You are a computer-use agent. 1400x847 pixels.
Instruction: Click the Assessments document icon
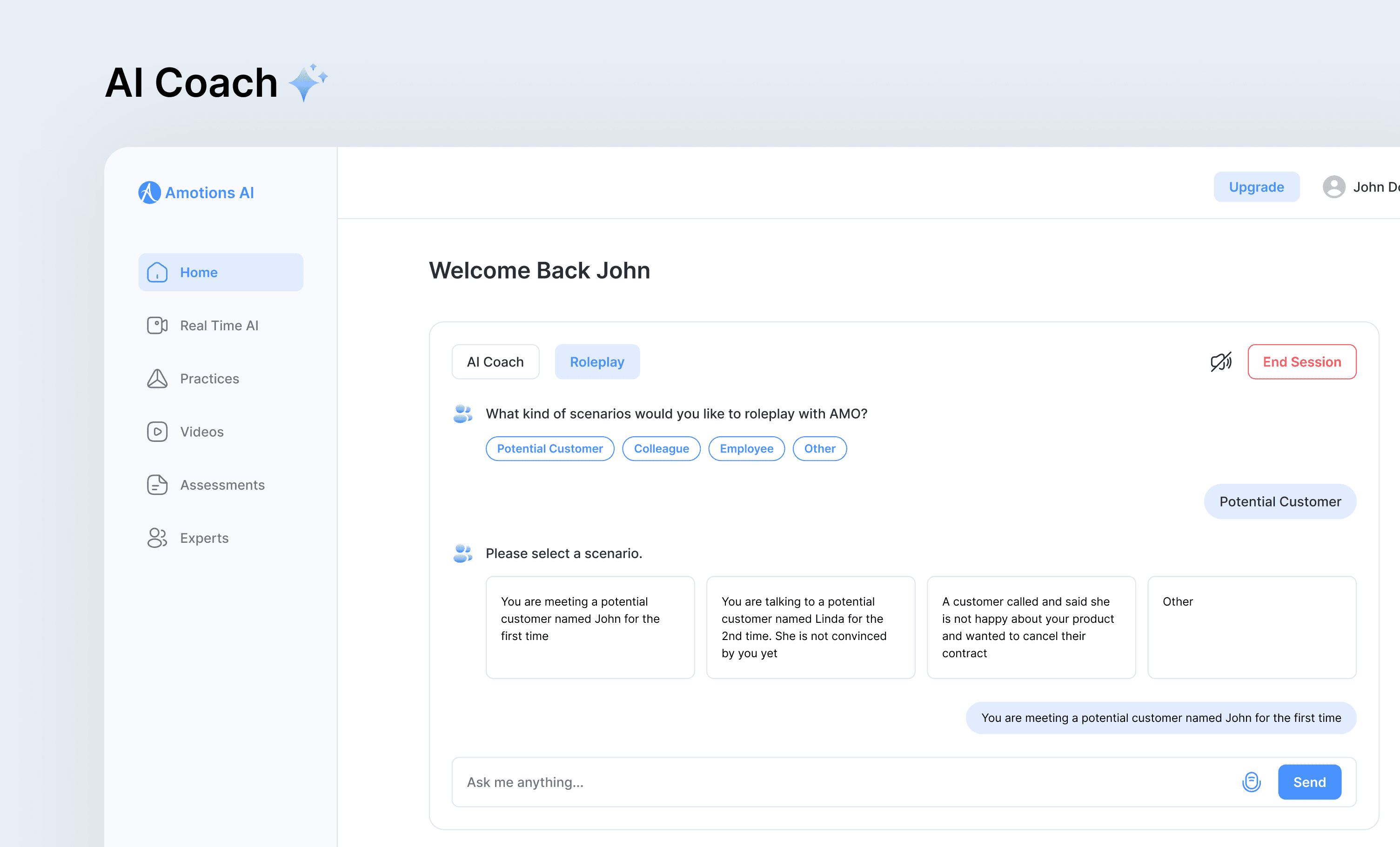point(157,485)
